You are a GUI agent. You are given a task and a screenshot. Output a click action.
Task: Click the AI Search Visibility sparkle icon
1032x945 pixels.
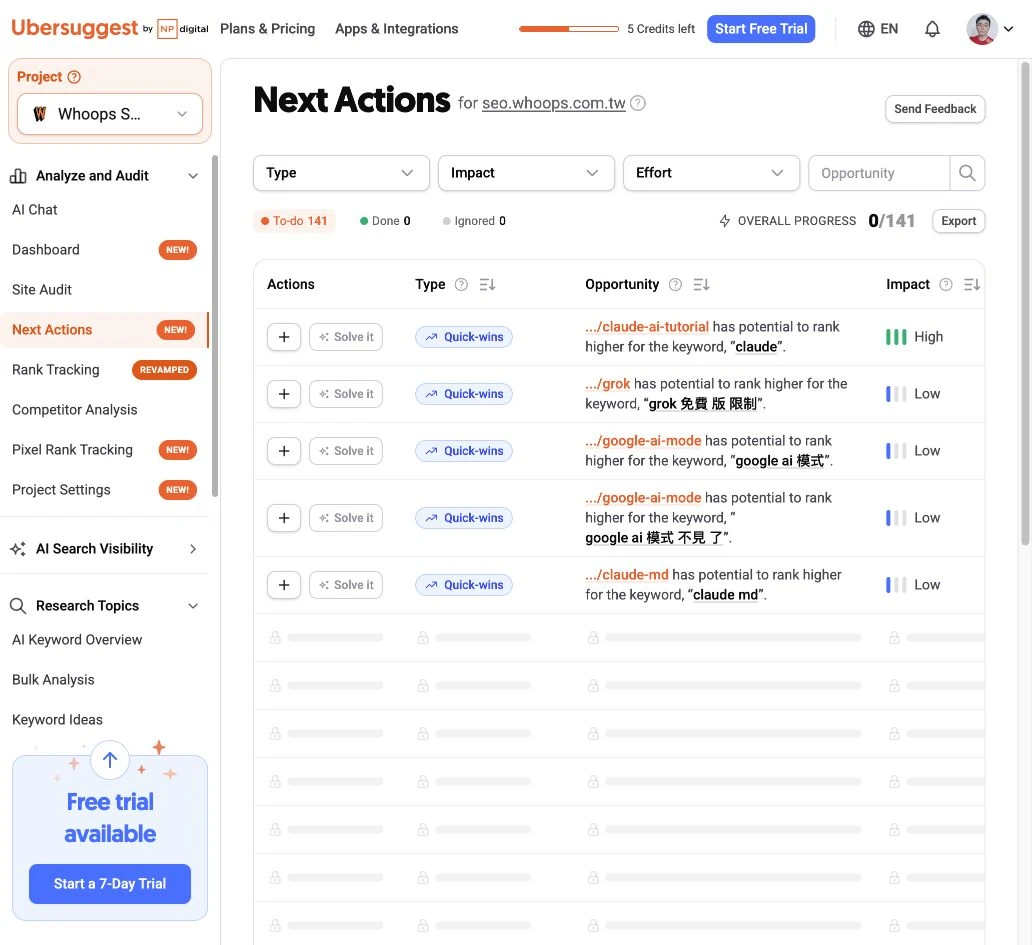(x=18, y=549)
